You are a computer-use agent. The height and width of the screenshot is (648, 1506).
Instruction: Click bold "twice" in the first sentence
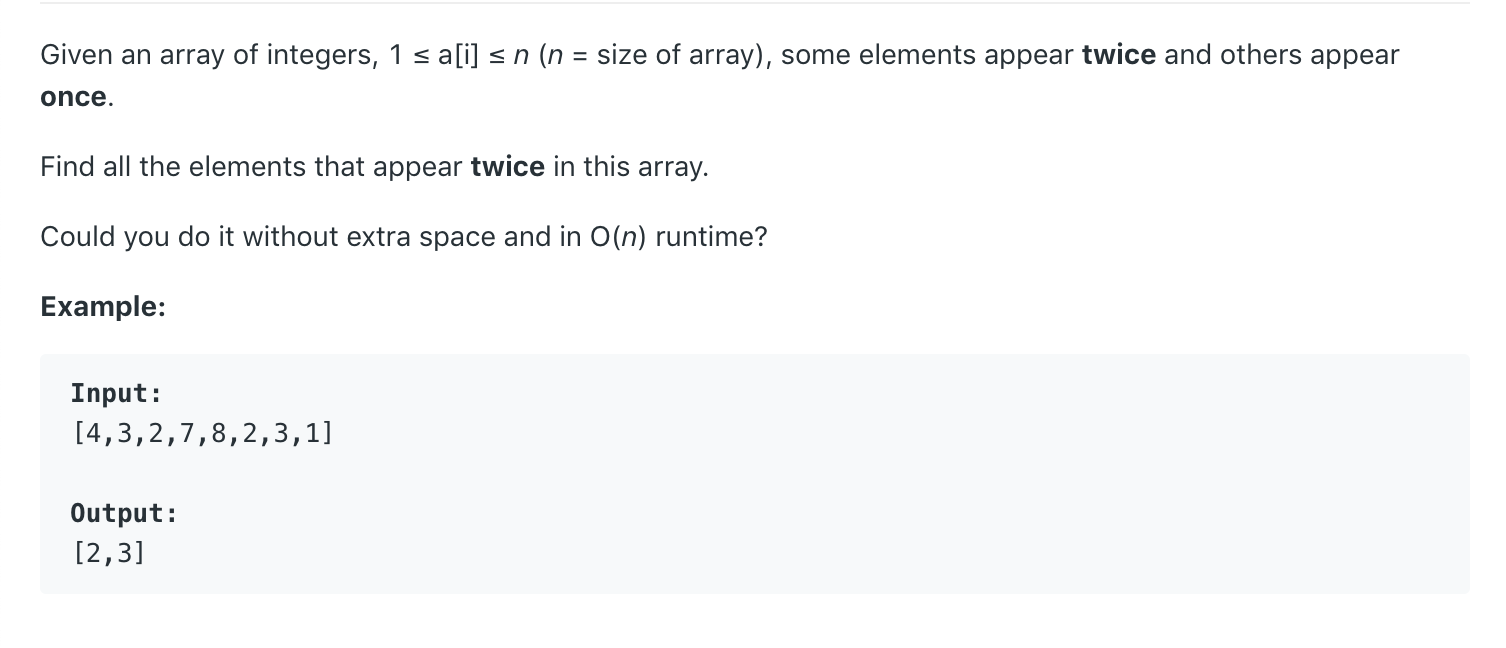pos(1119,55)
